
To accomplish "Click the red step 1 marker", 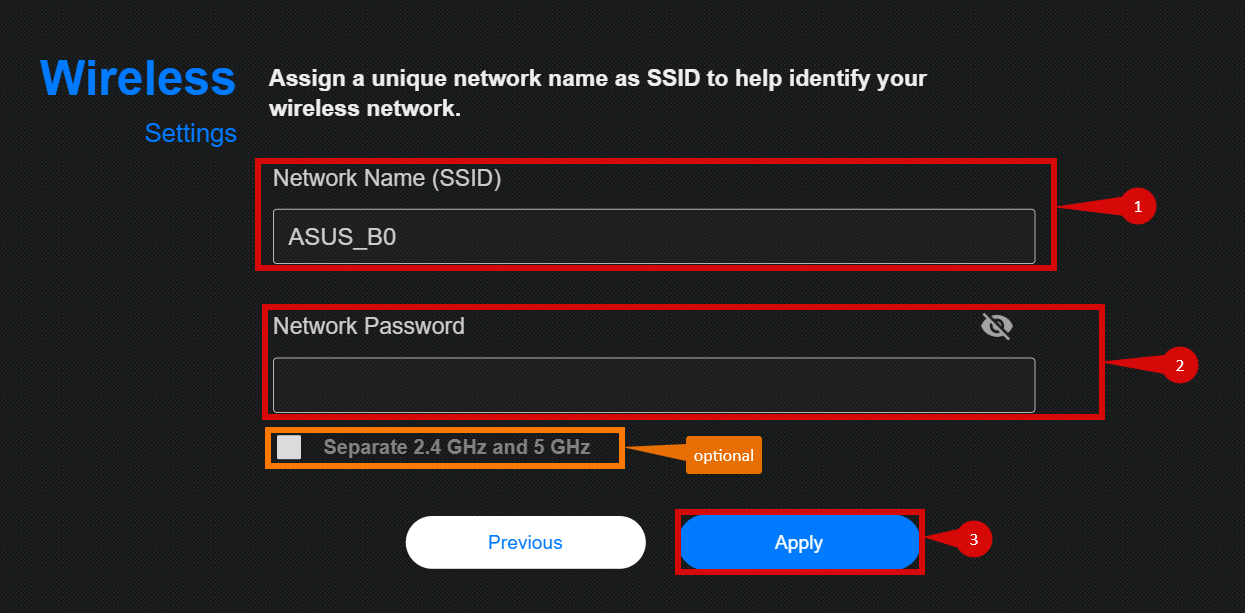I will point(1136,207).
